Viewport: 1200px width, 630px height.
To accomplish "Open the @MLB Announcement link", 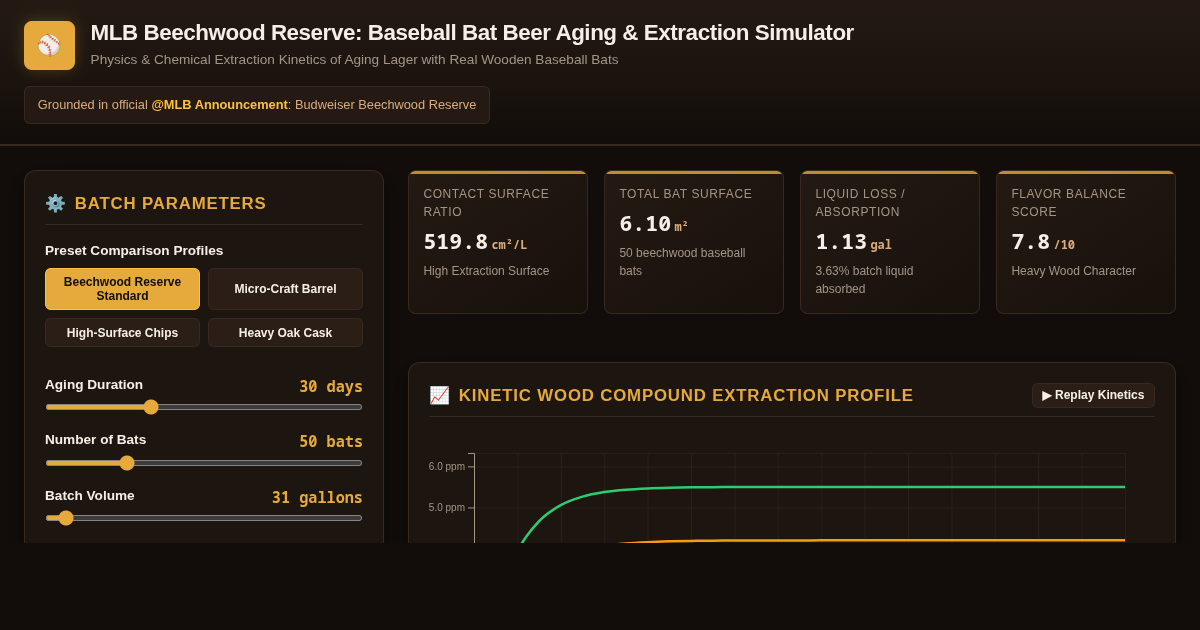I will [219, 105].
